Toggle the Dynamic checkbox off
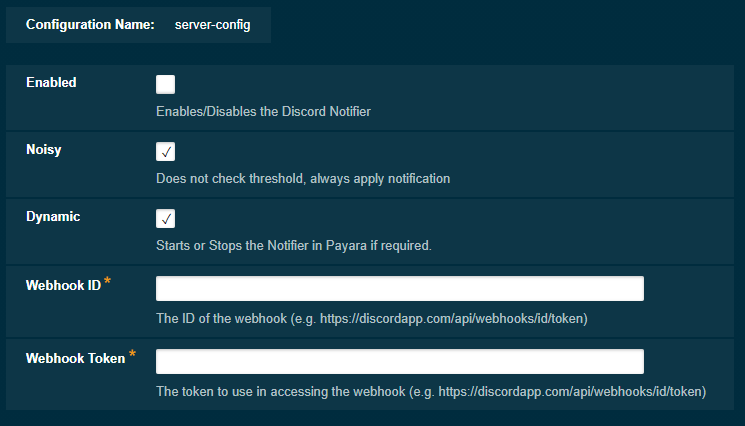The width and height of the screenshot is (745, 426). (166, 219)
